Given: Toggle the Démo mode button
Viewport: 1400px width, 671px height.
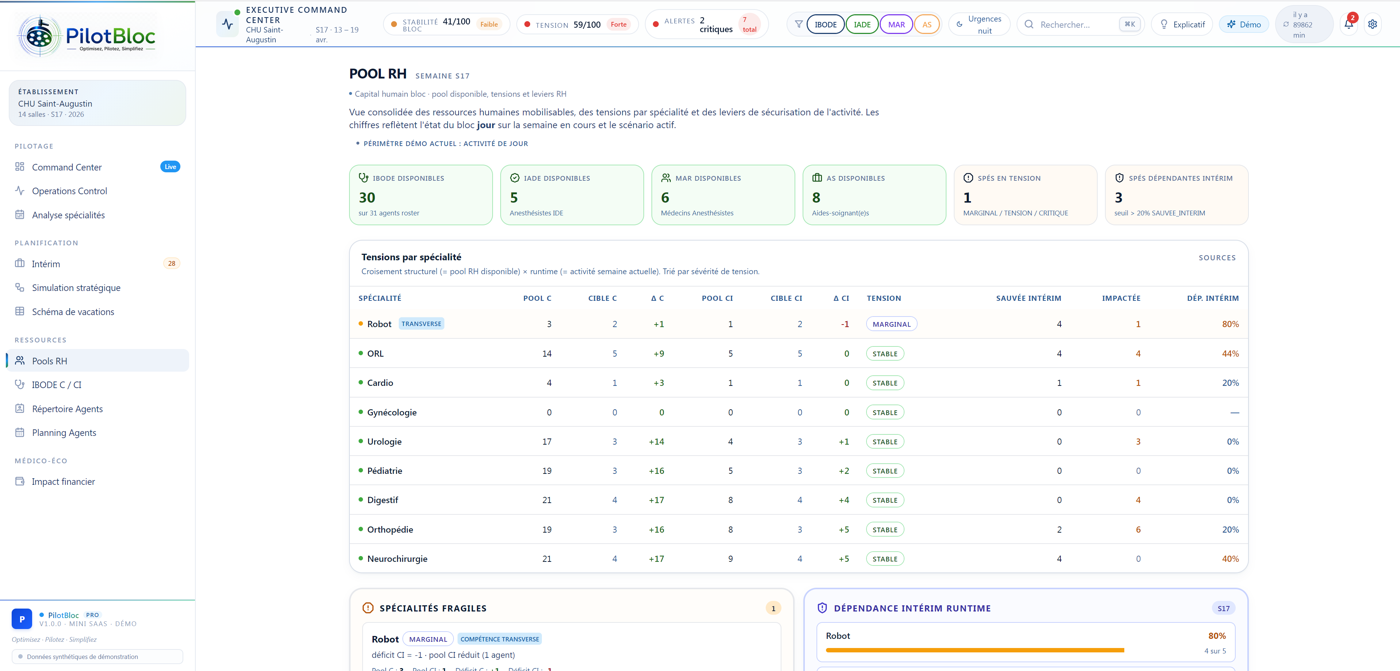Looking at the screenshot, I should [x=1244, y=24].
